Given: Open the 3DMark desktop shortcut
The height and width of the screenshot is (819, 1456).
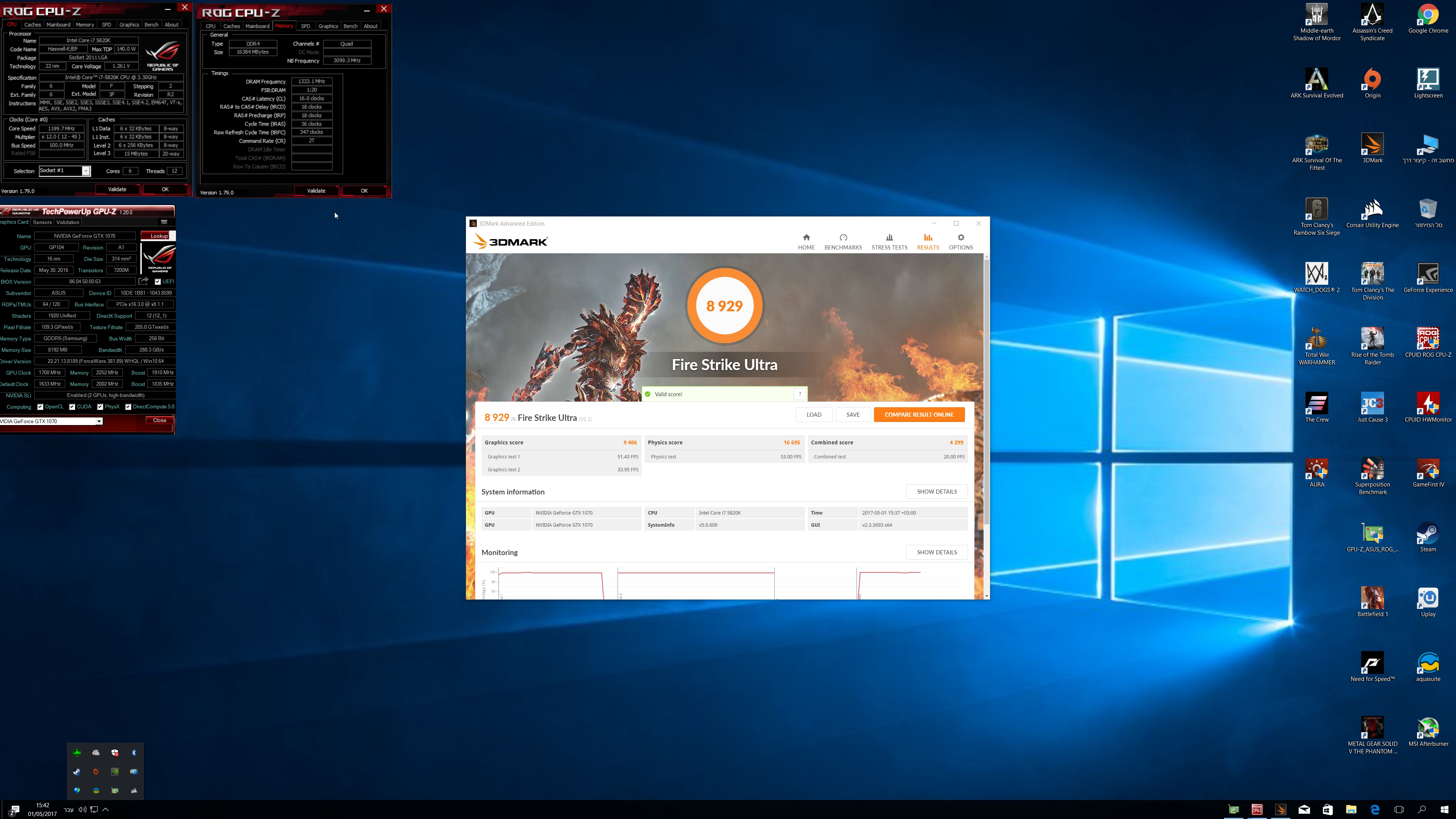Looking at the screenshot, I should point(1372,148).
